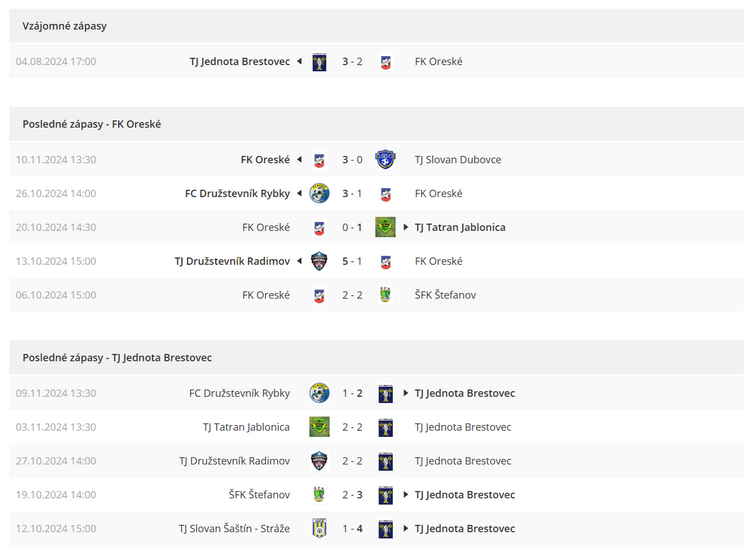Open the 5 - 1 score of Radimov match

(352, 261)
